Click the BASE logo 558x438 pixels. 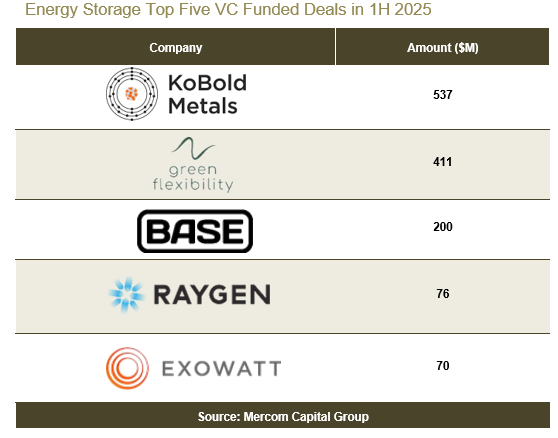click(x=195, y=231)
